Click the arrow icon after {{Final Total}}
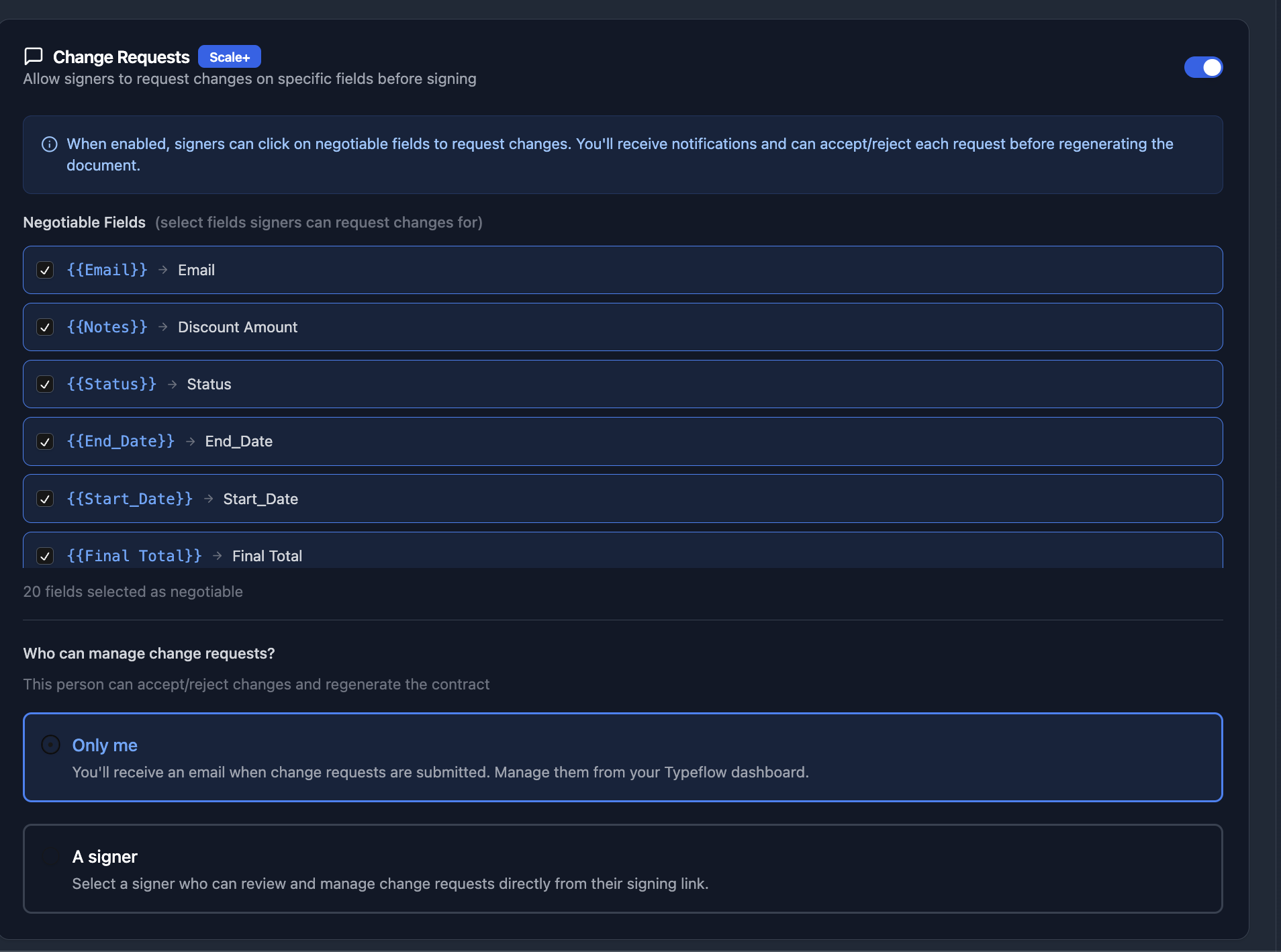 pyautogui.click(x=217, y=556)
